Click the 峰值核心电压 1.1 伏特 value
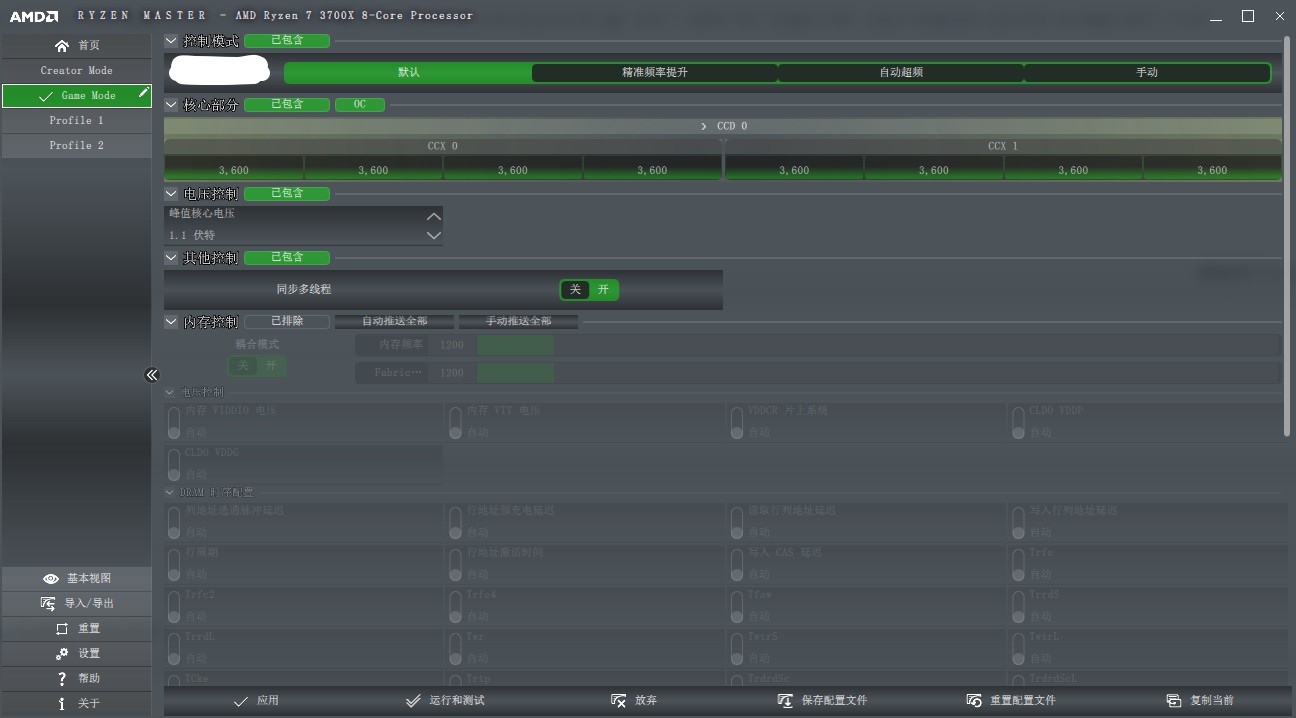 point(192,236)
